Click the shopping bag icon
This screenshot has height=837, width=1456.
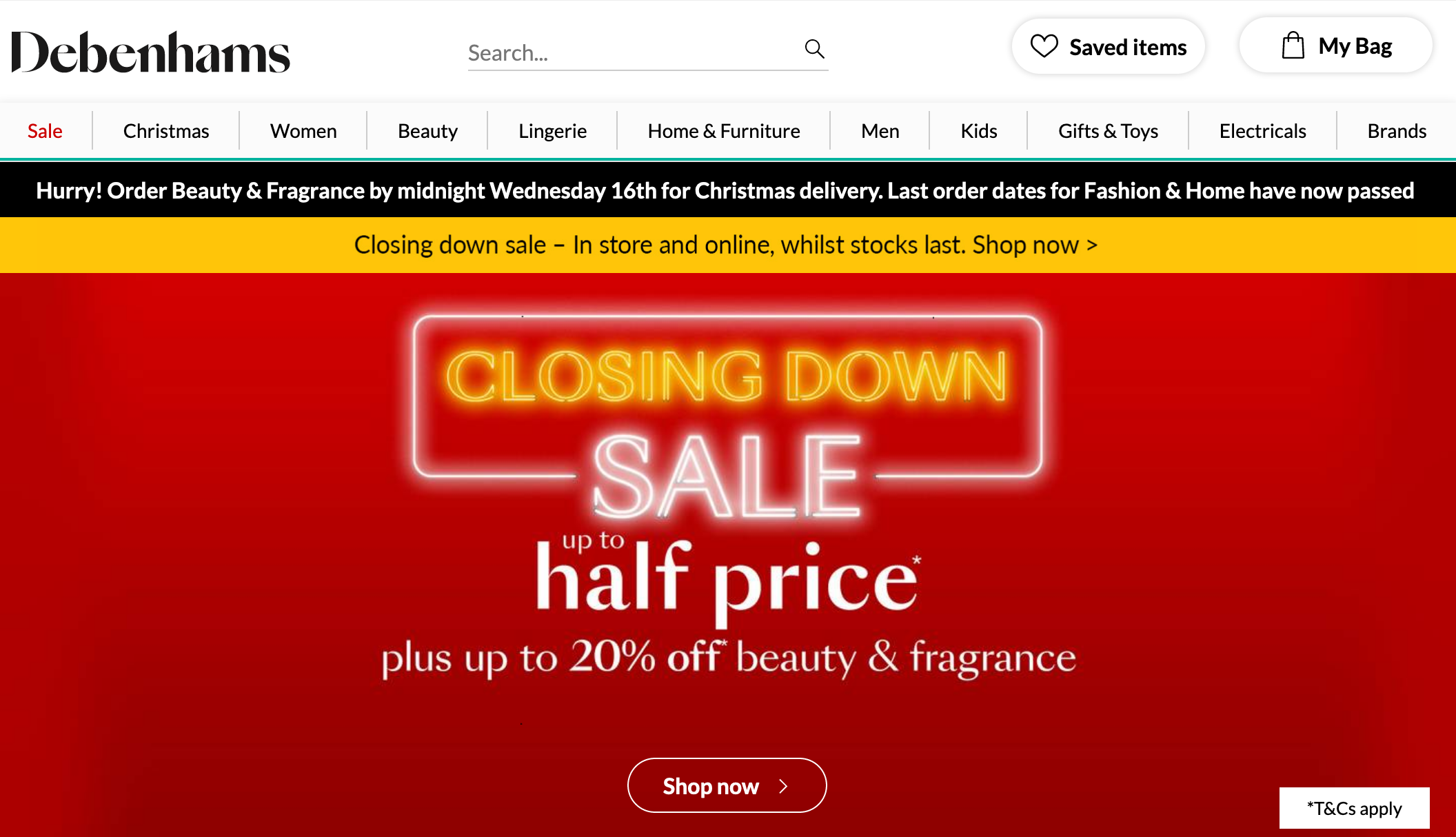point(1293,46)
